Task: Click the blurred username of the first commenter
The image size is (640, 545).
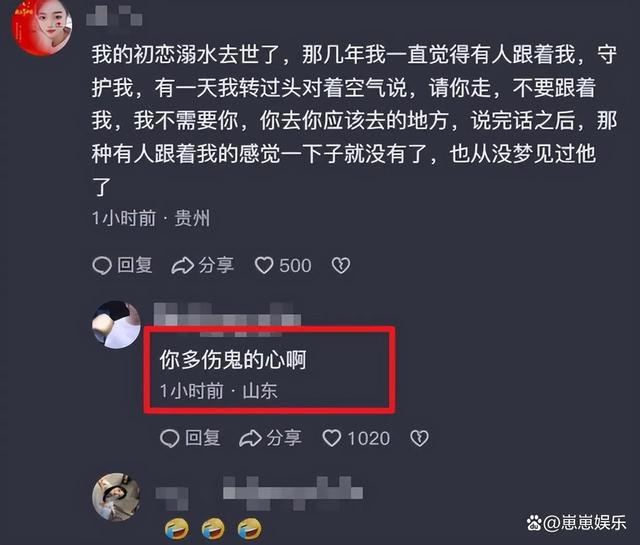Action: coord(114,16)
